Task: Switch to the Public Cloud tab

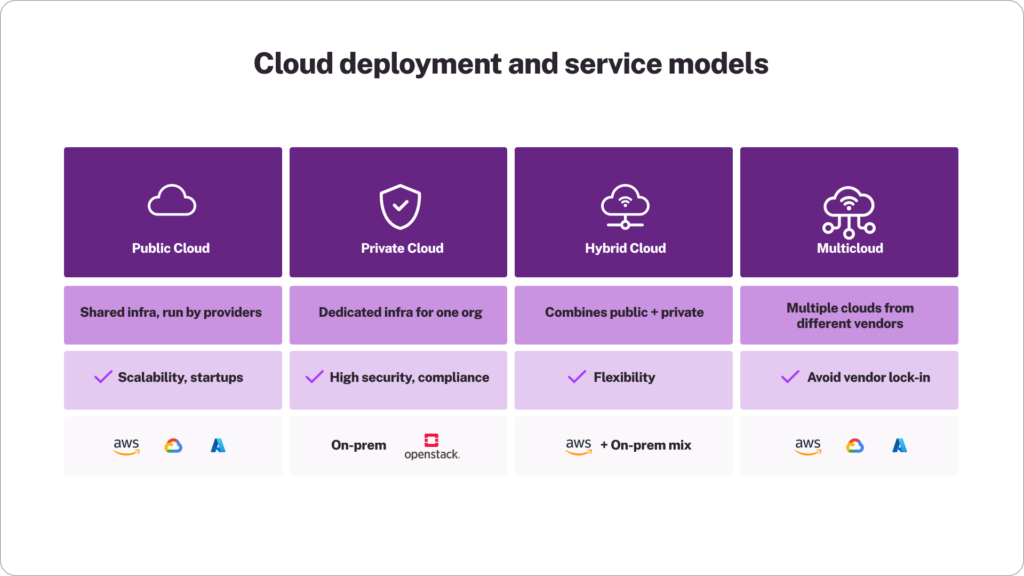Action: click(172, 248)
